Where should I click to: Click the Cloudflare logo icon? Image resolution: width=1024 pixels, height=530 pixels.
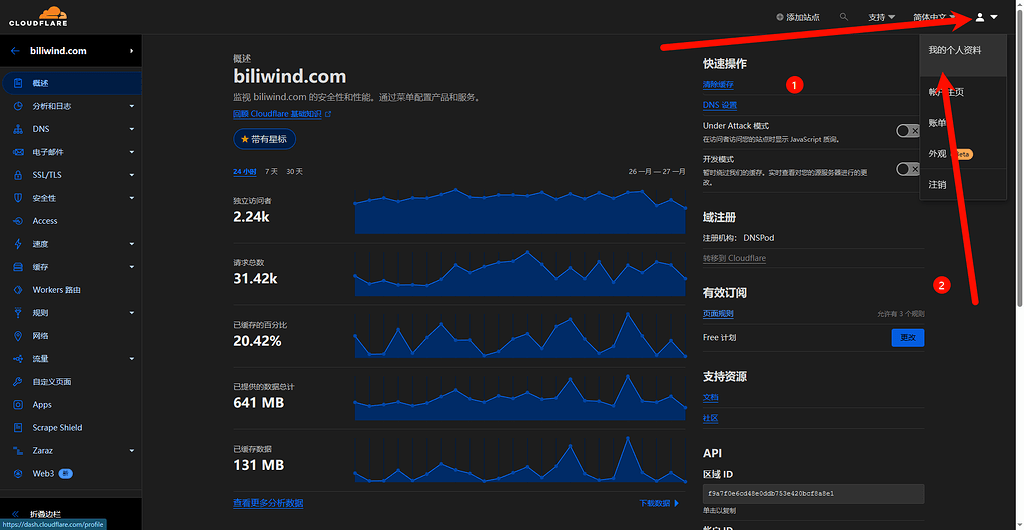pyautogui.click(x=39, y=15)
